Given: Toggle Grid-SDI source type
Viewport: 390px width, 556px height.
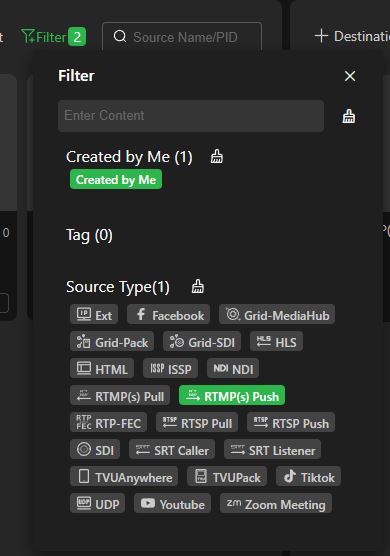Looking at the screenshot, I should [x=202, y=341].
